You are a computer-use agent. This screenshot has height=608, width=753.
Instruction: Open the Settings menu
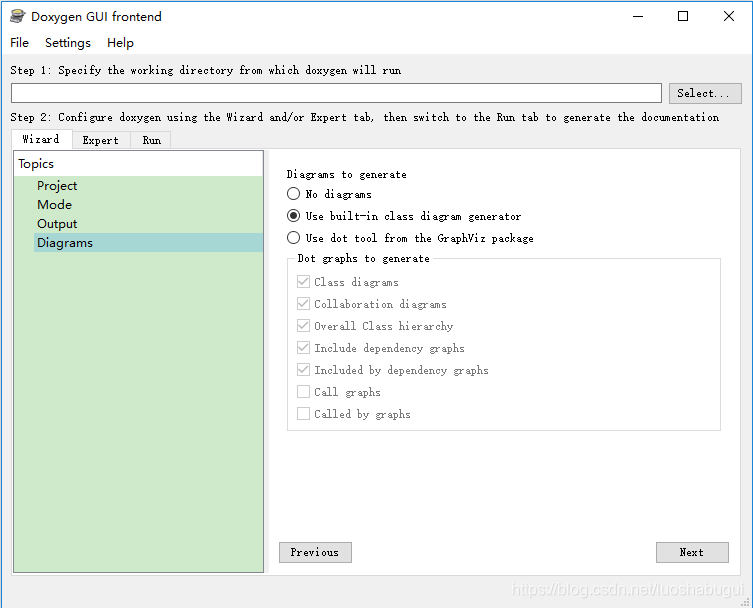(68, 43)
